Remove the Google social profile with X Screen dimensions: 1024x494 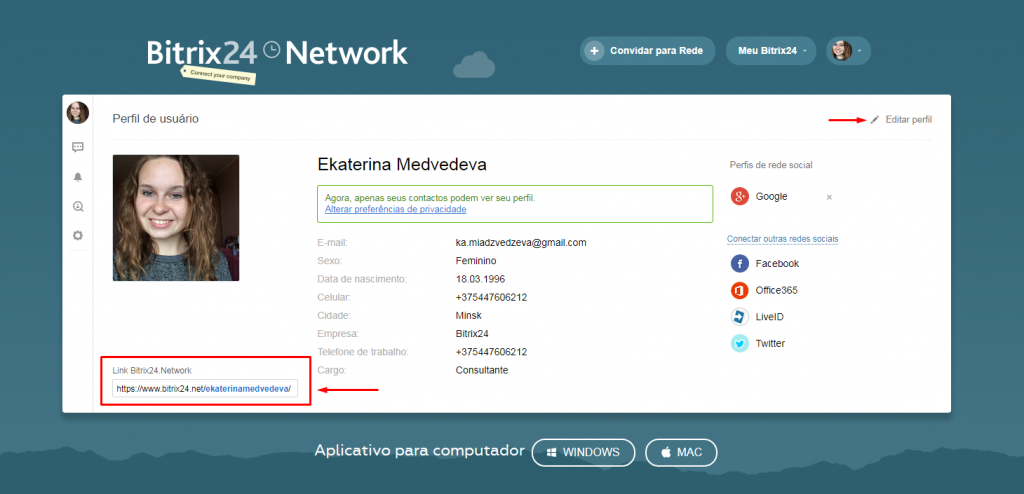point(829,197)
